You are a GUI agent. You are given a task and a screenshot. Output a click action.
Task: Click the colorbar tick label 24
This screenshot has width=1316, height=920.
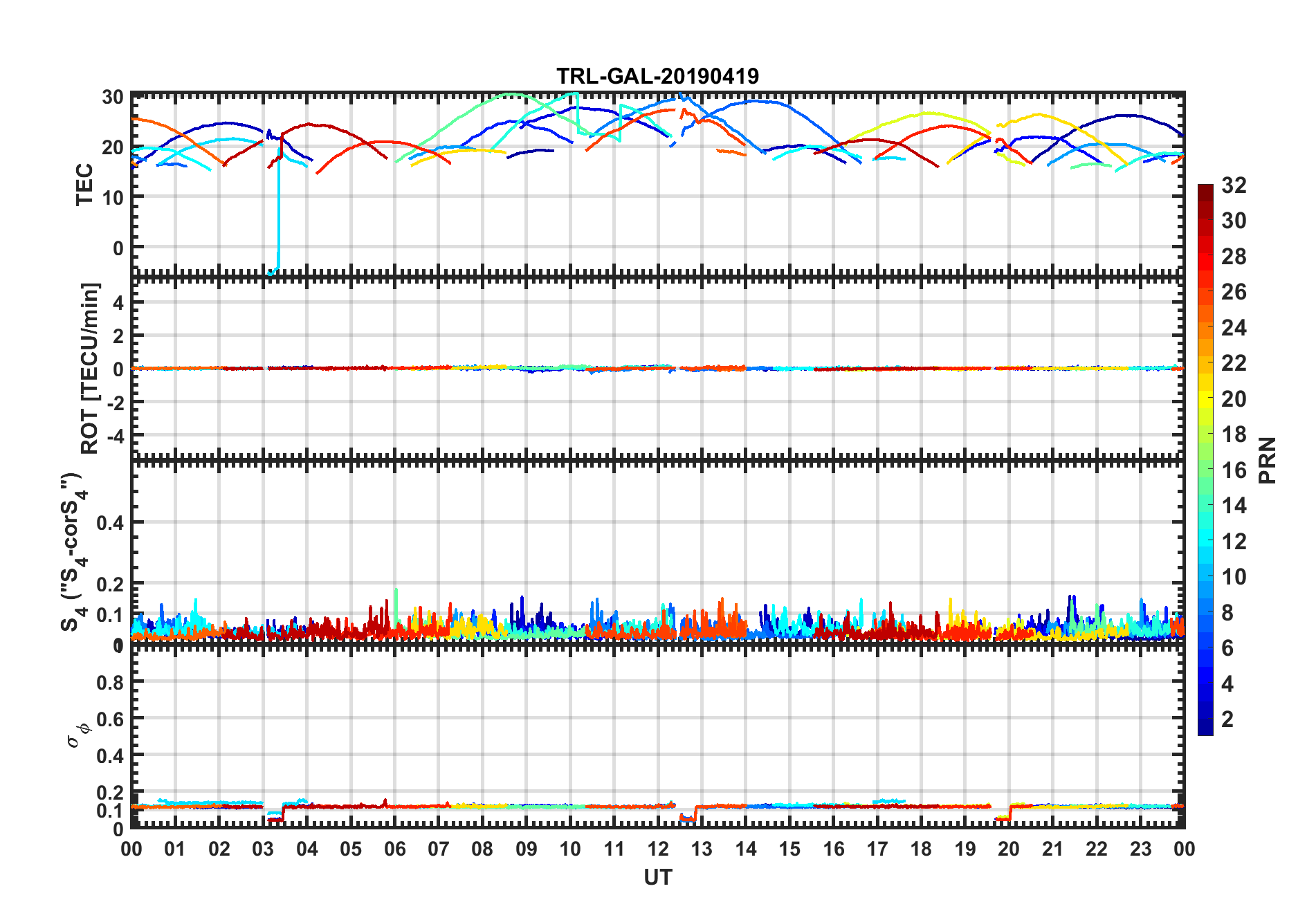[x=1234, y=327]
